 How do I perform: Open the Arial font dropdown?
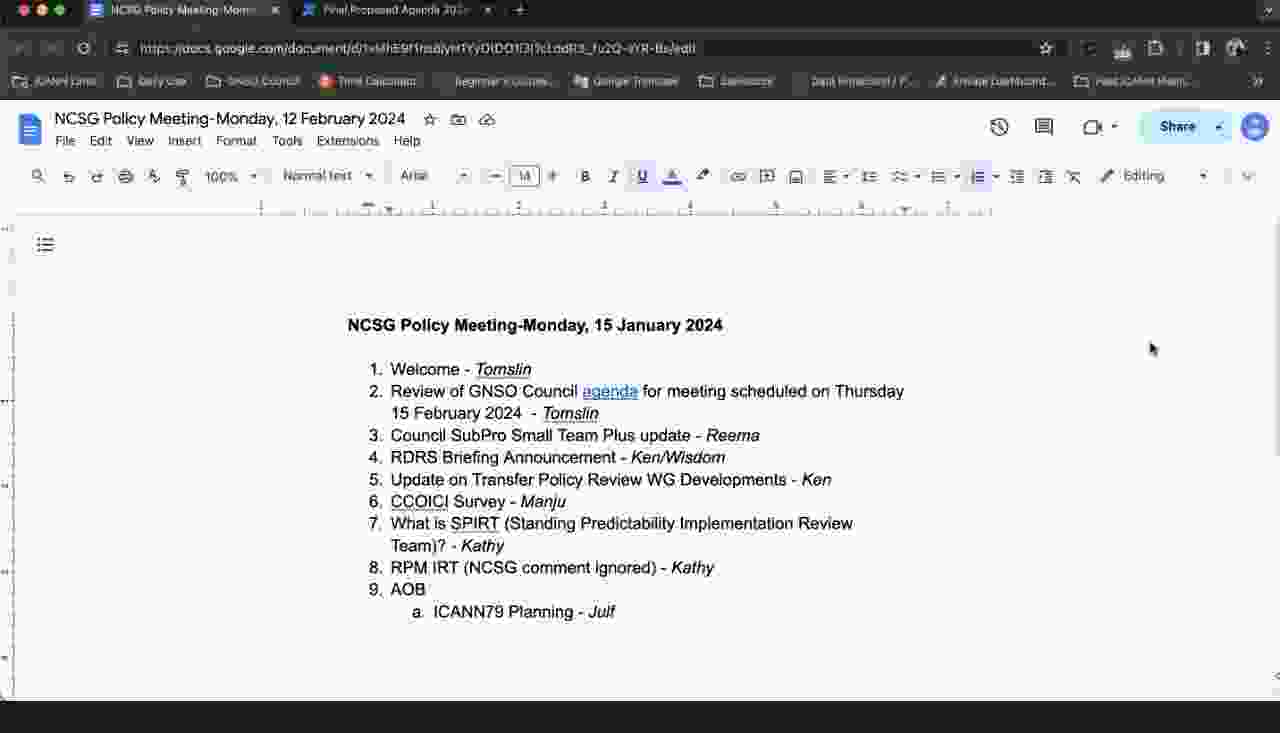tap(434, 176)
